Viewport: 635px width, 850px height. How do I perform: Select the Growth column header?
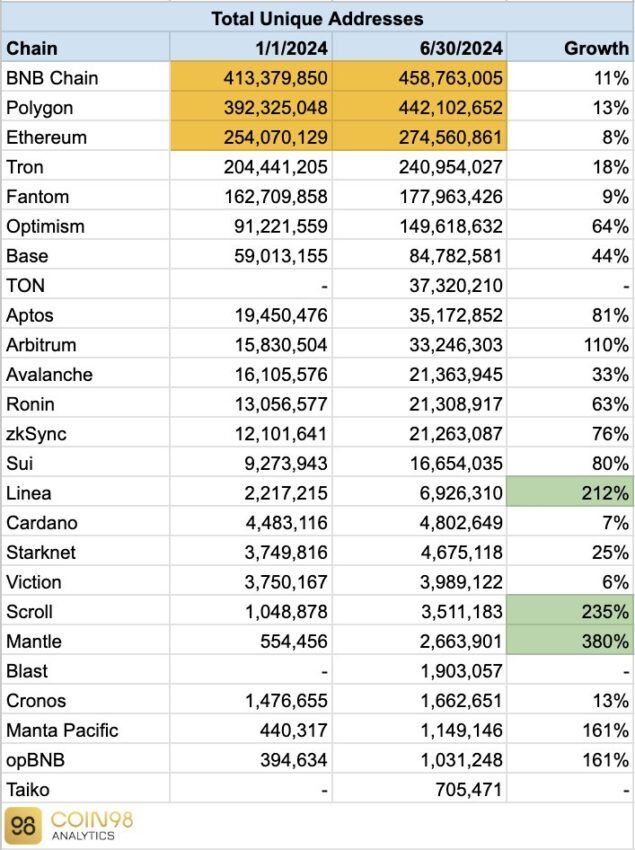570,48
